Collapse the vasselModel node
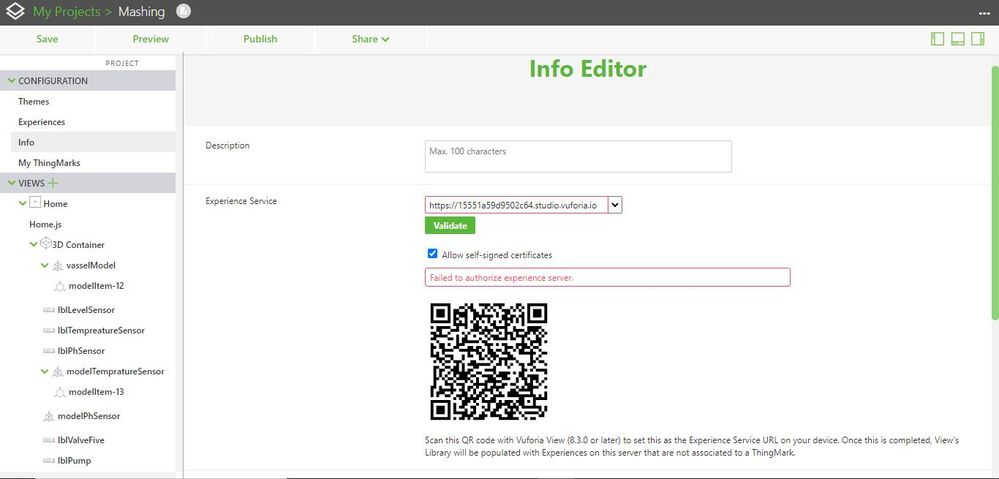 45,265
